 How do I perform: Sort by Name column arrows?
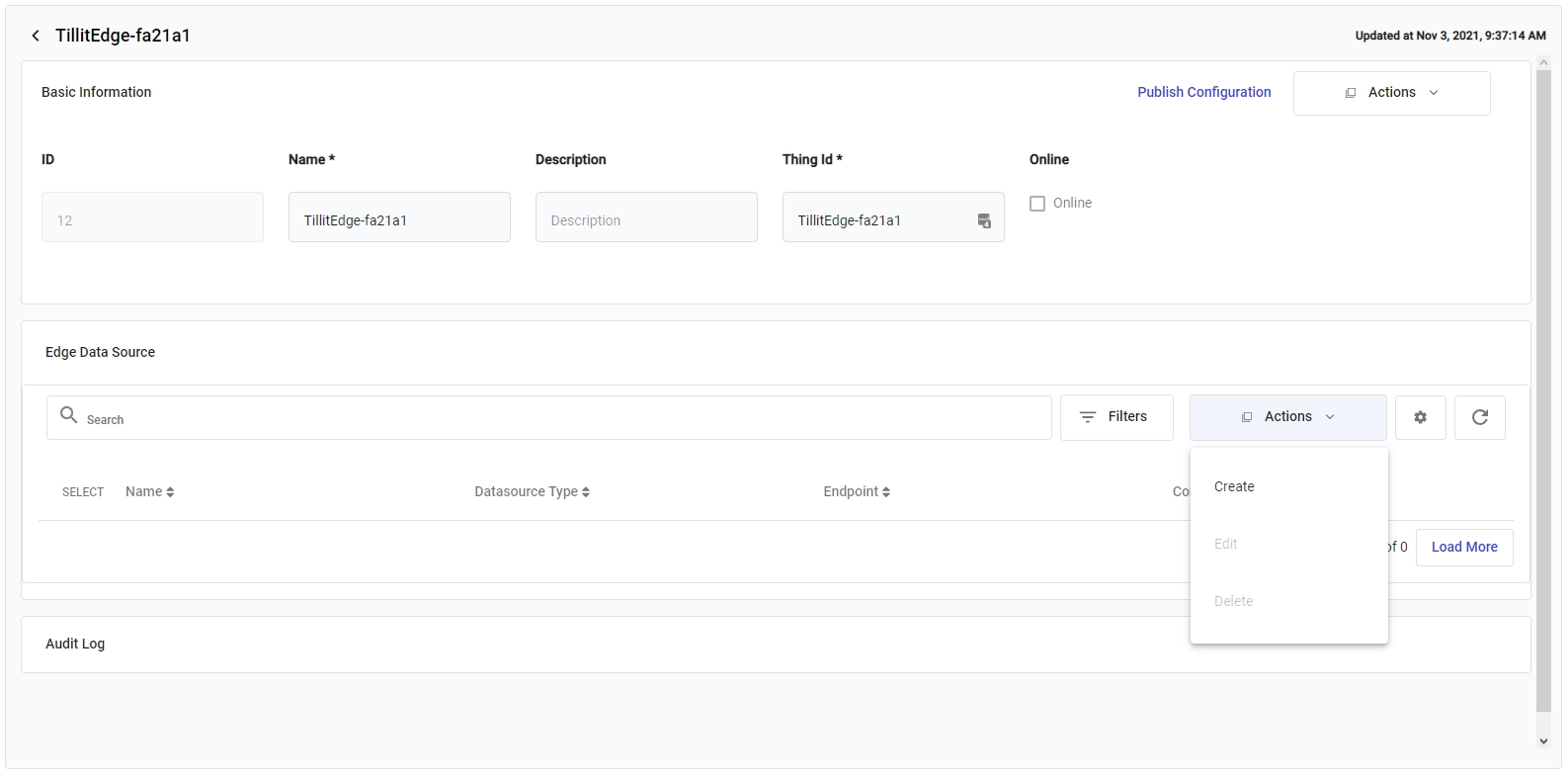coord(170,492)
